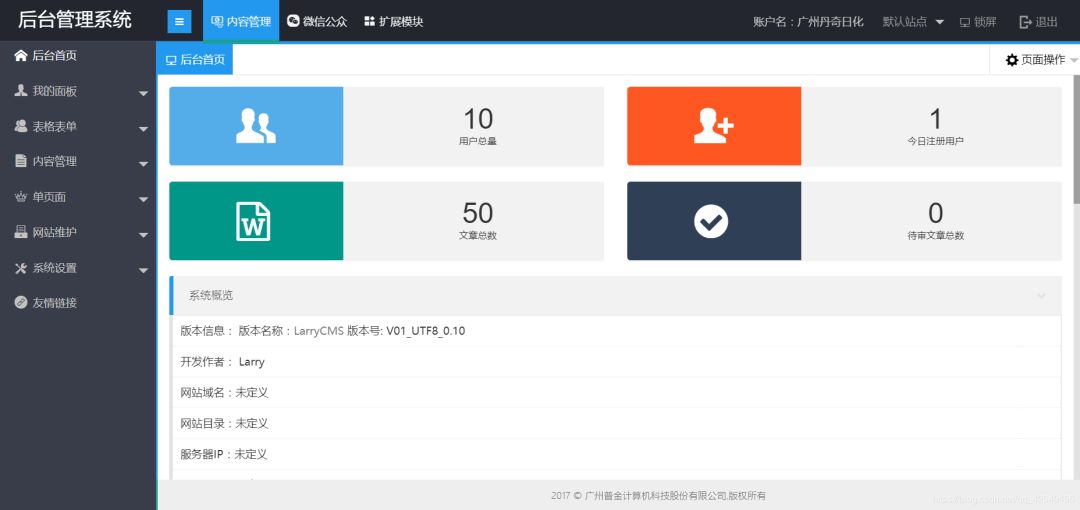This screenshot has width=1080, height=510.
Task: Click the grid icon beside 扩展模块
Action: pos(370,21)
